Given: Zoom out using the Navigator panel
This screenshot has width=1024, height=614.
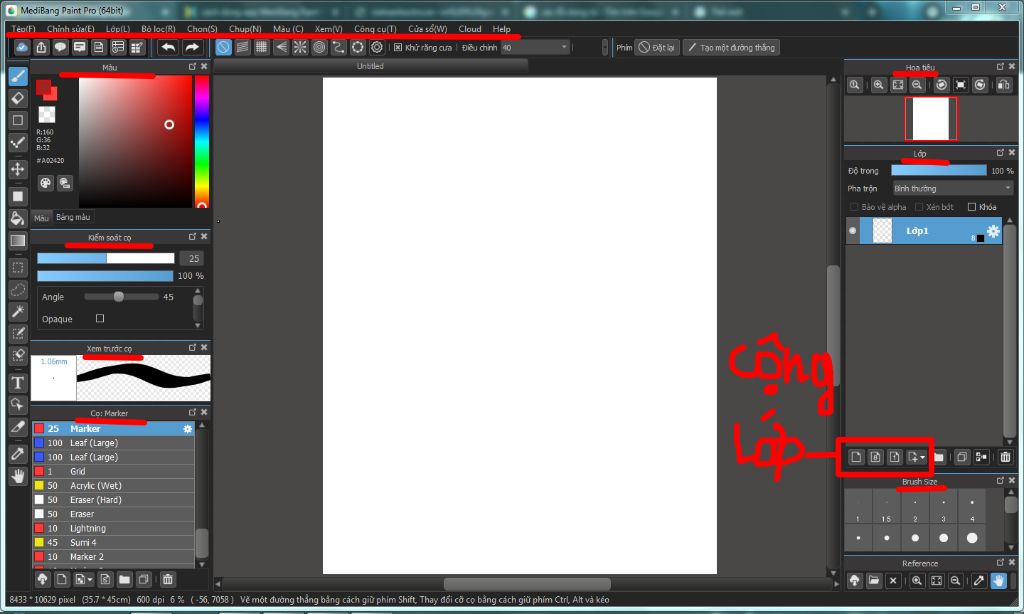Looking at the screenshot, I should (x=917, y=85).
